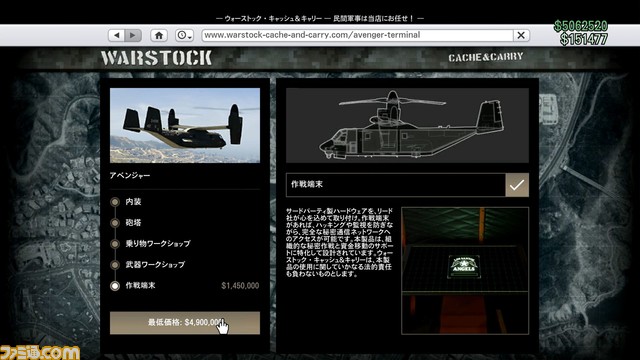Click the operations terminal preview image
Viewport: 640px width, 360px height.
[x=465, y=271]
